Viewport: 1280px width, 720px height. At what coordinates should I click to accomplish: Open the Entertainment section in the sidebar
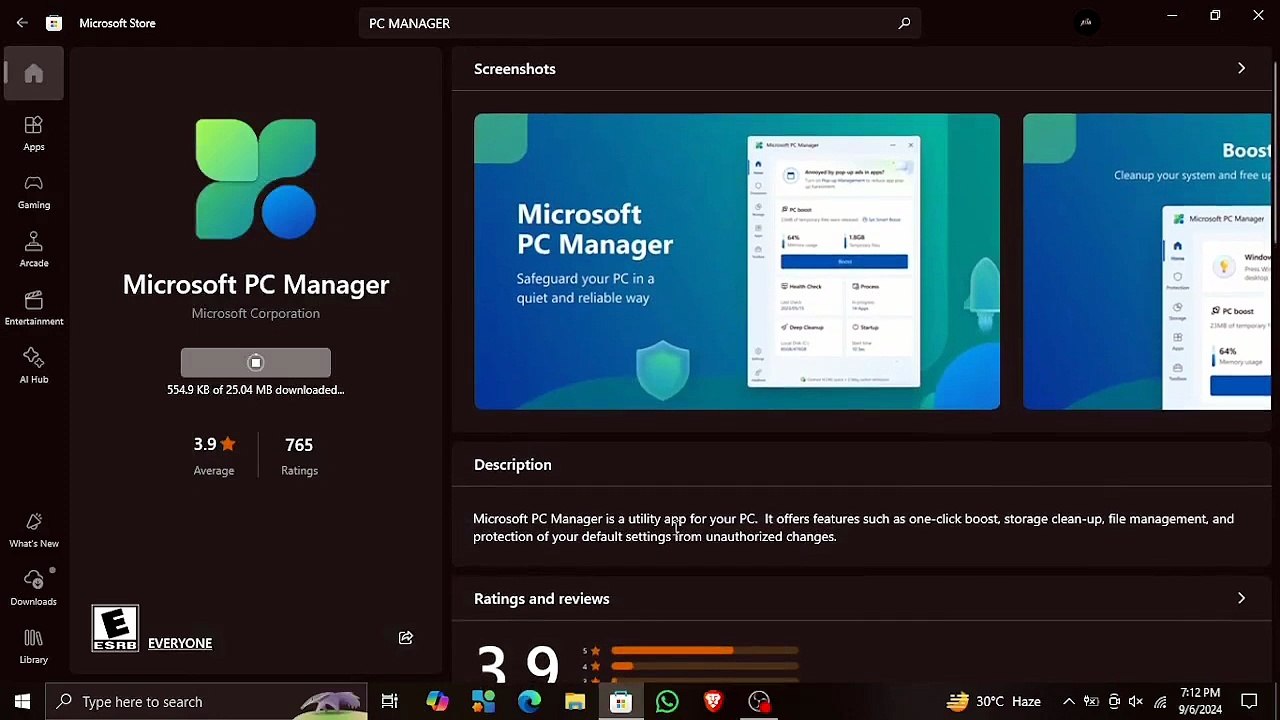pyautogui.click(x=34, y=307)
